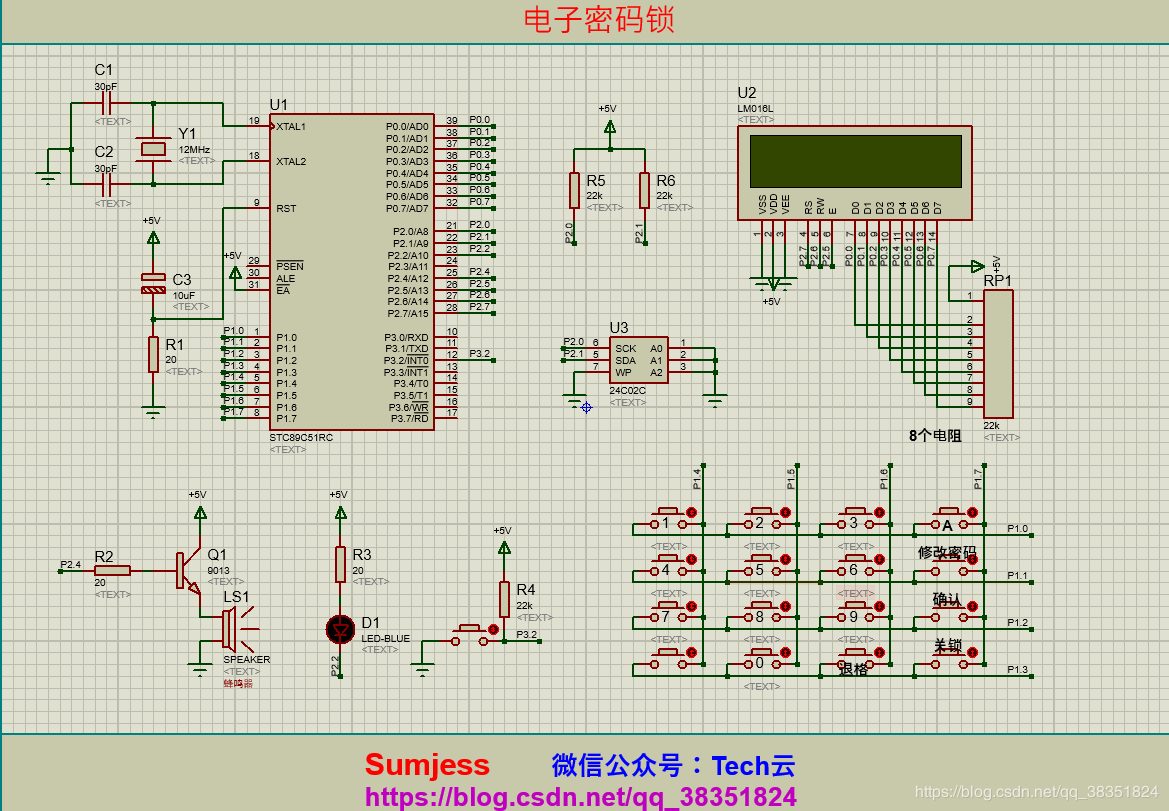Click the STC89C51RC part label
Screen dimensions: 1169x811
(x=301, y=438)
